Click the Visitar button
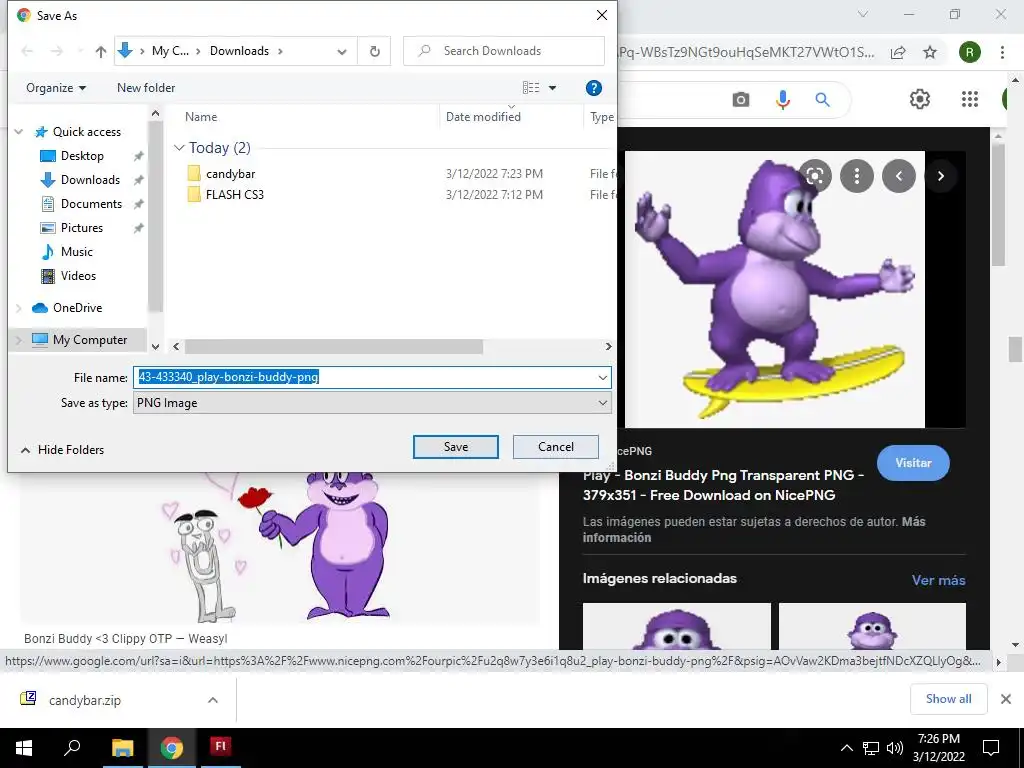1024x768 pixels. 913,463
